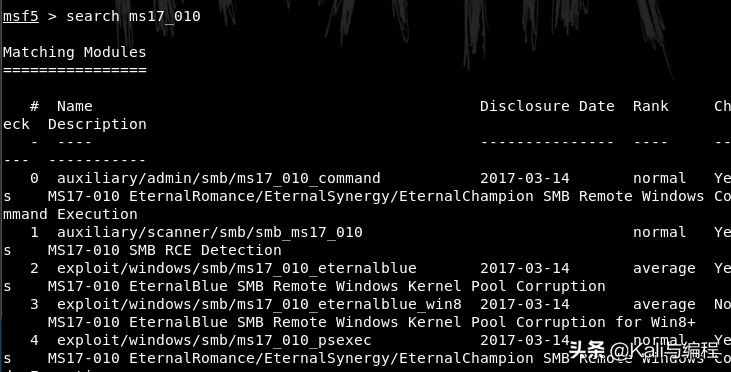Click the average rank of module 2
This screenshot has width=731, height=372.
664,269
